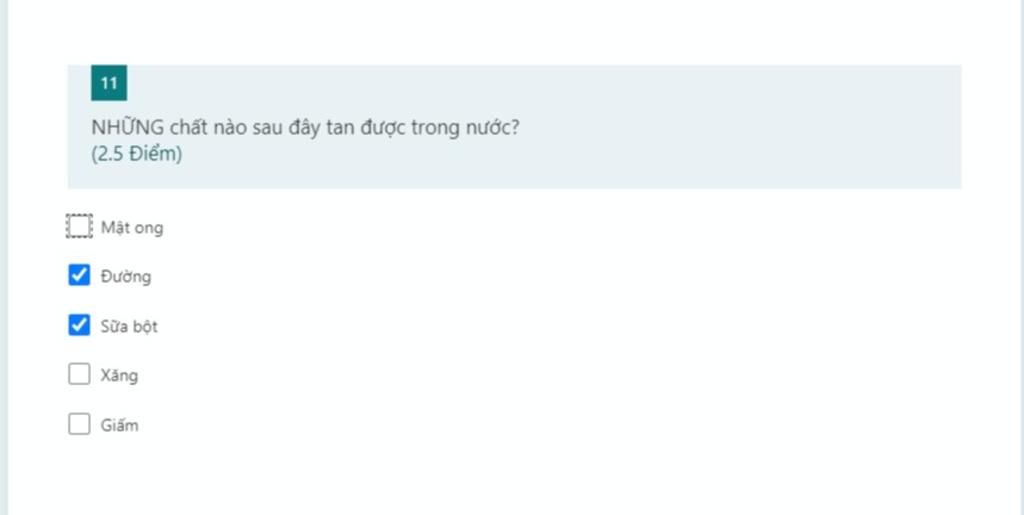This screenshot has height=515, width=1024.
Task: Click the Xăng option label text
Action: 119,376
